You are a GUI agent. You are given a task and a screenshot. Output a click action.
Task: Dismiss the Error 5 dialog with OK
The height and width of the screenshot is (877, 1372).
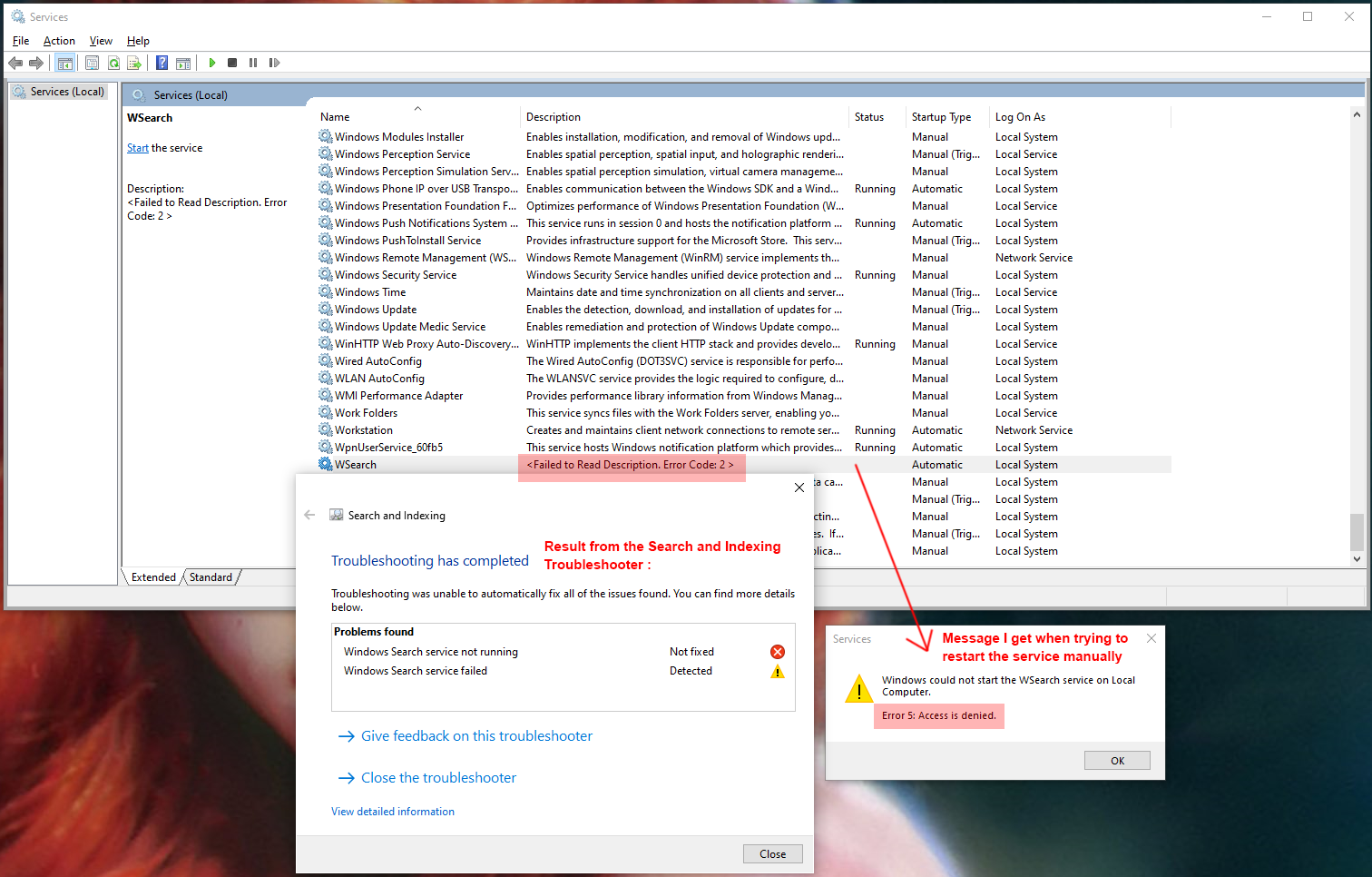(x=1117, y=760)
